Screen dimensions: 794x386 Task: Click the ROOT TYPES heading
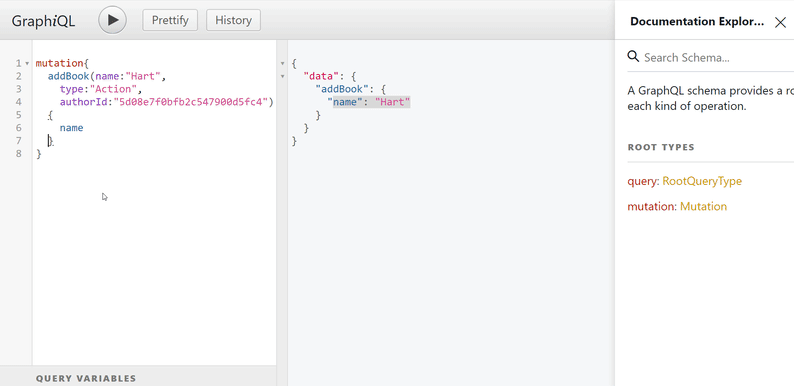661,147
